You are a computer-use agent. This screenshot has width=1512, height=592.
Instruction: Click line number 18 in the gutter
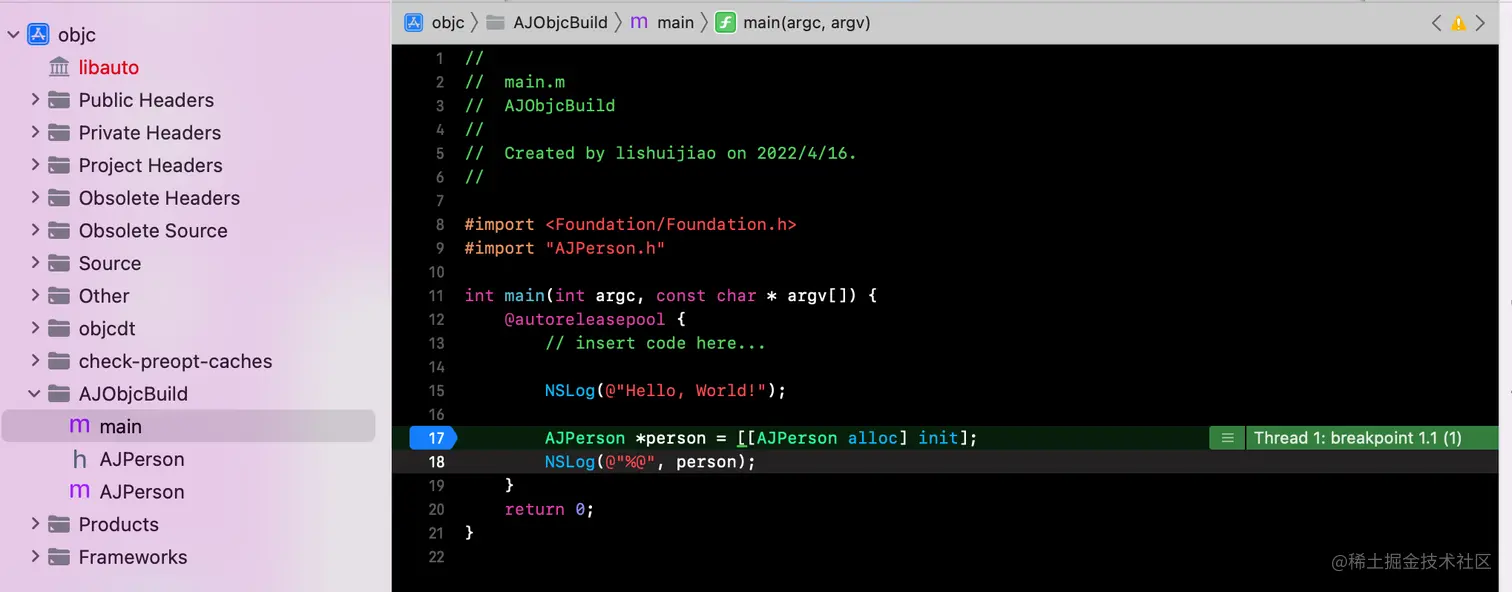tap(436, 462)
